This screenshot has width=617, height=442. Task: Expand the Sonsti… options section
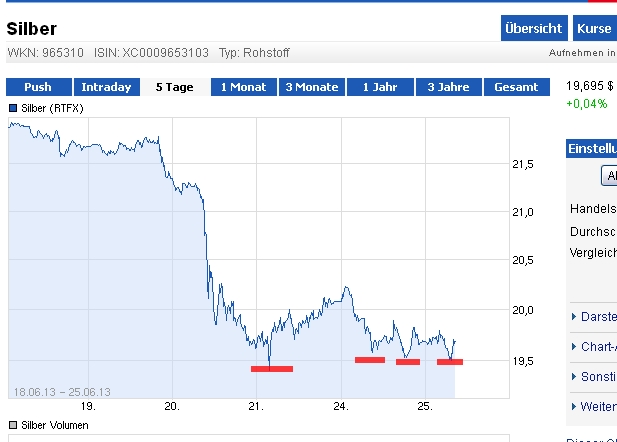point(574,377)
